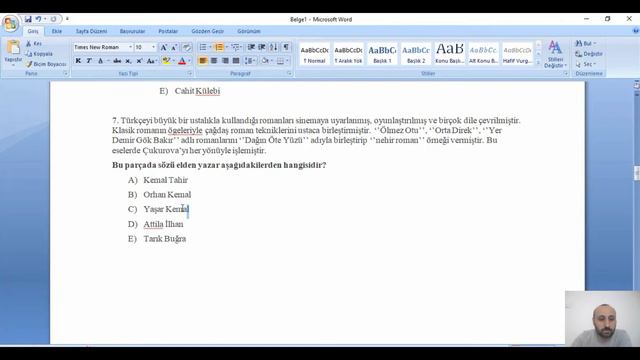Screen dimensions: 640x360
Task: Open the Times New Roman font dropdown
Action: point(131,47)
